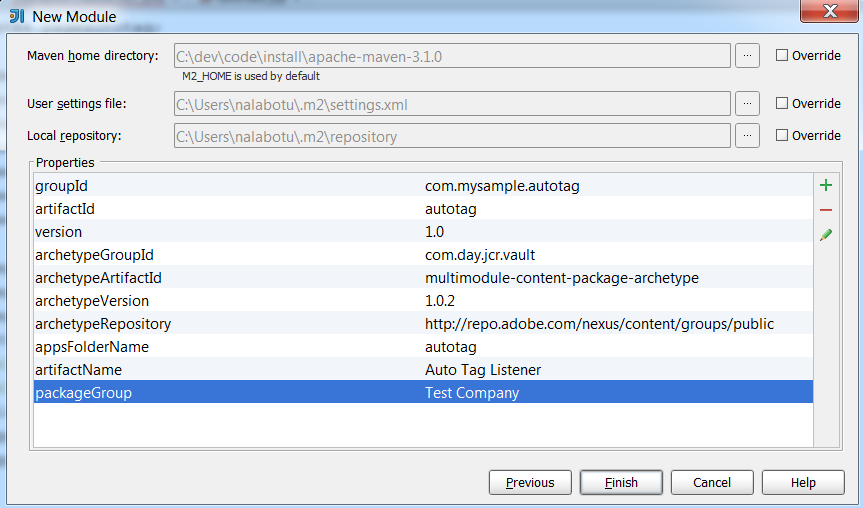The width and height of the screenshot is (863, 508).
Task: Click the edit property pencil icon
Action: pos(826,234)
